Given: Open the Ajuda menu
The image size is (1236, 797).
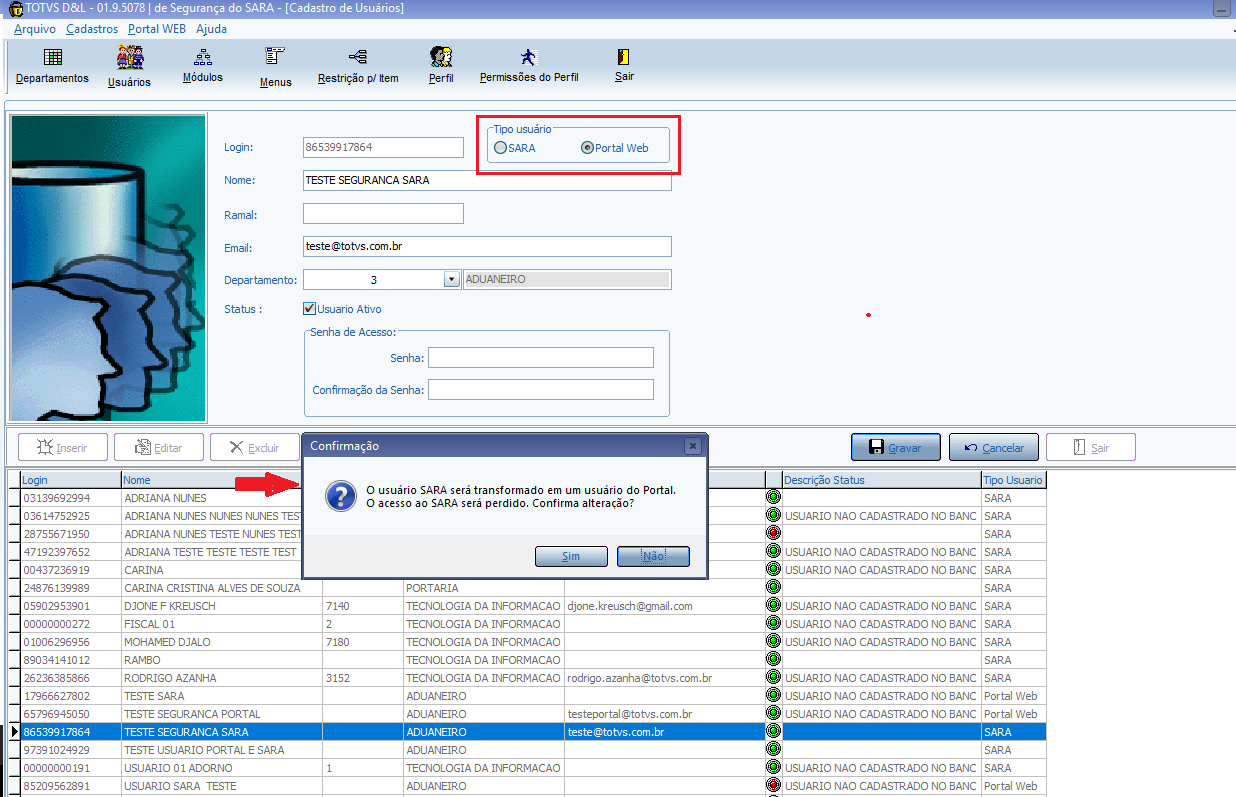Looking at the screenshot, I should [211, 29].
